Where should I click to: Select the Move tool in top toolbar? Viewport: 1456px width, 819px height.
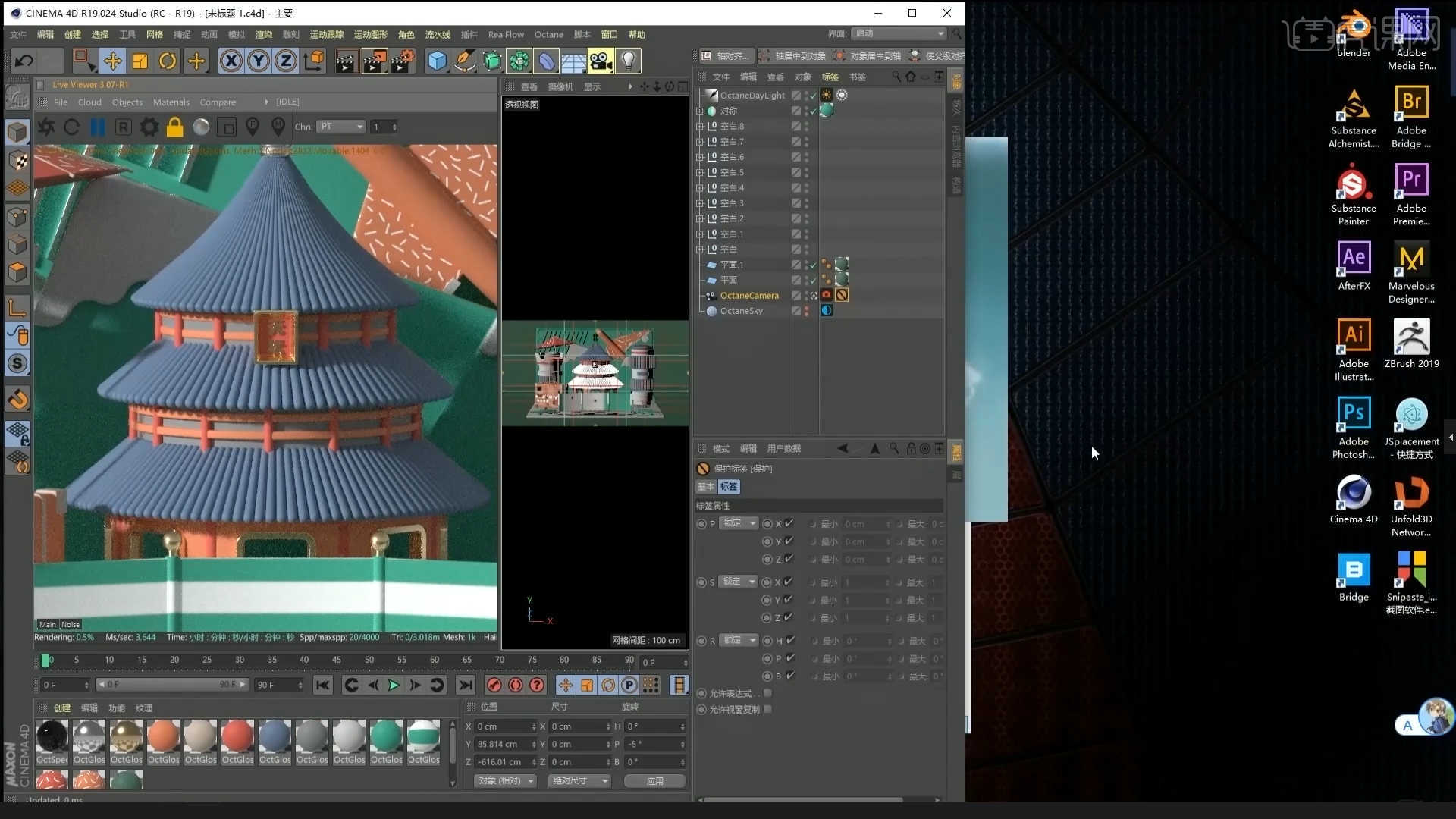112,61
